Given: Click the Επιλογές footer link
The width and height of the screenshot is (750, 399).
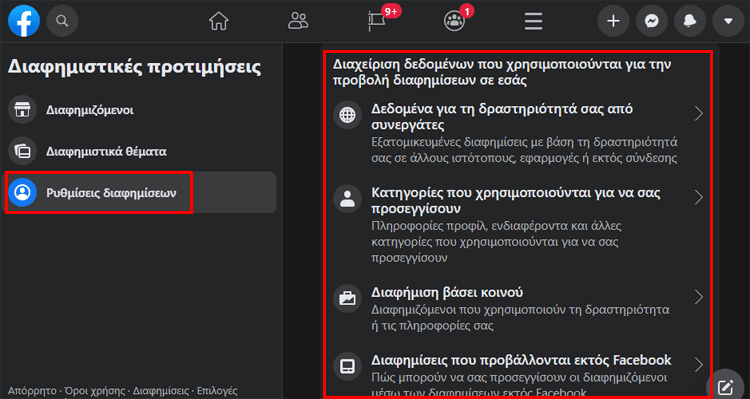Looking at the screenshot, I should [x=217, y=391].
